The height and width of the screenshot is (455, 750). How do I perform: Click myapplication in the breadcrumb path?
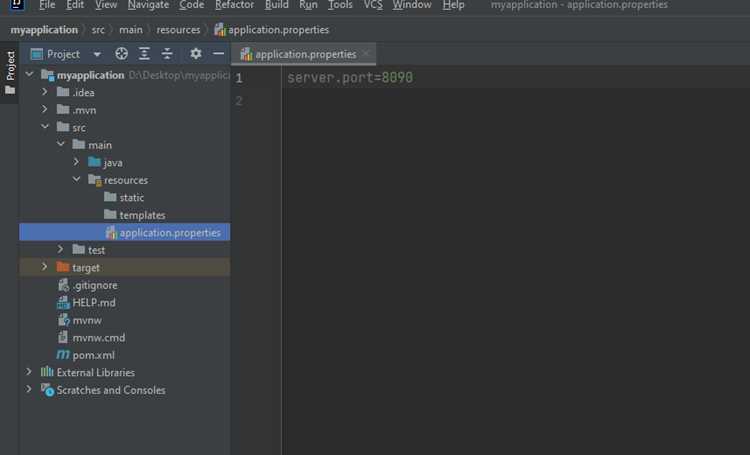click(44, 30)
